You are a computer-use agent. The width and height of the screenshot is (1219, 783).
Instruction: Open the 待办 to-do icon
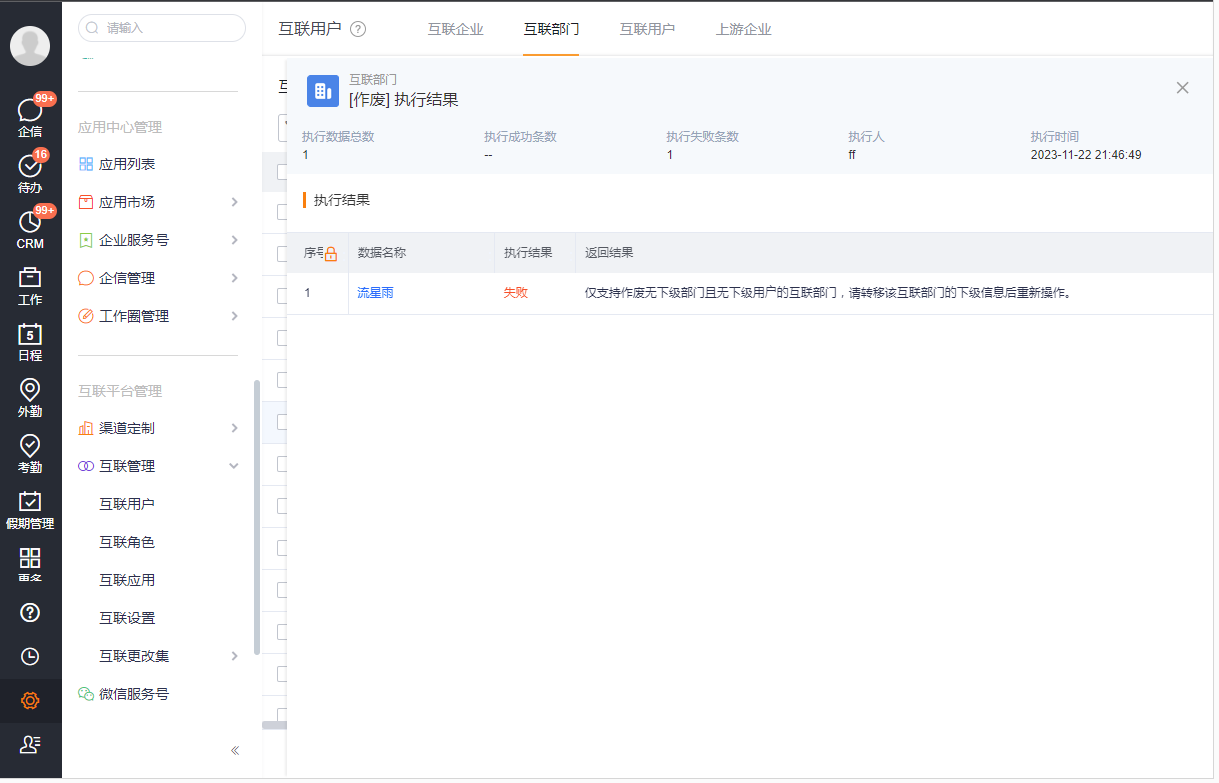point(30,166)
